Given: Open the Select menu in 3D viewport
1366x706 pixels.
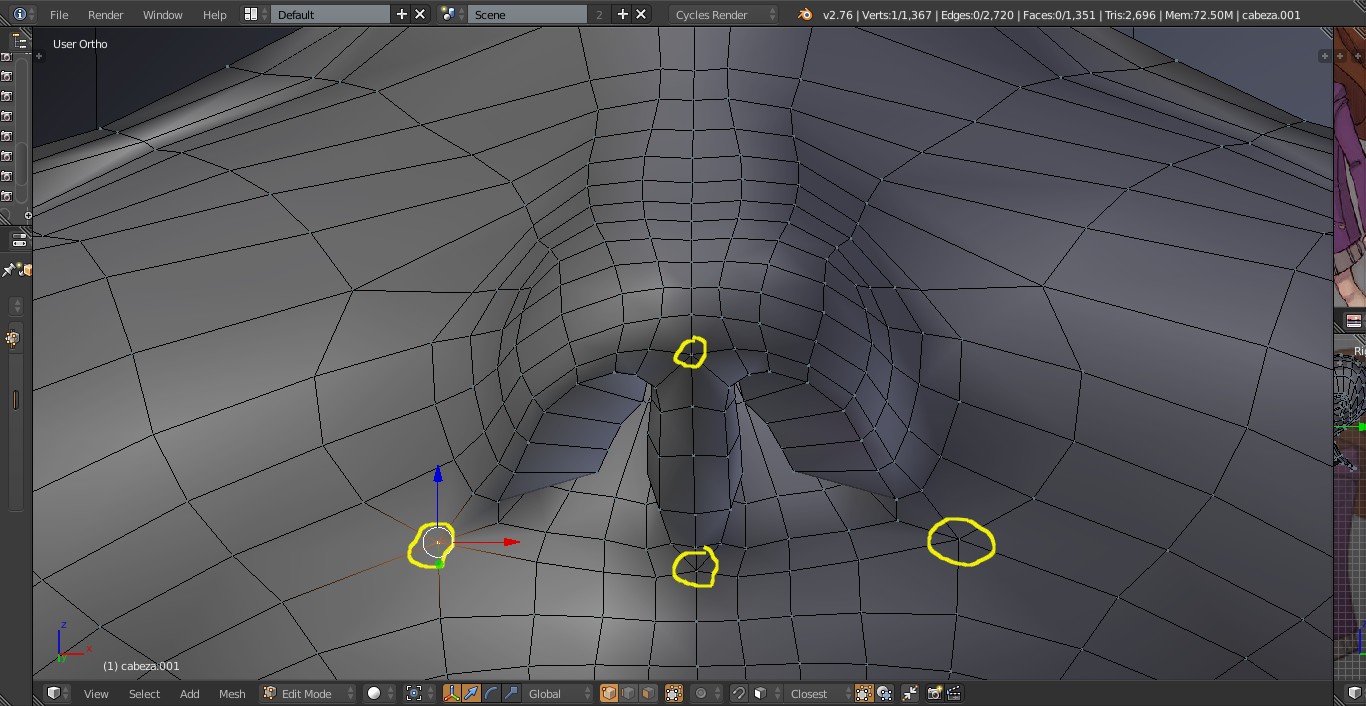Looking at the screenshot, I should point(144,693).
